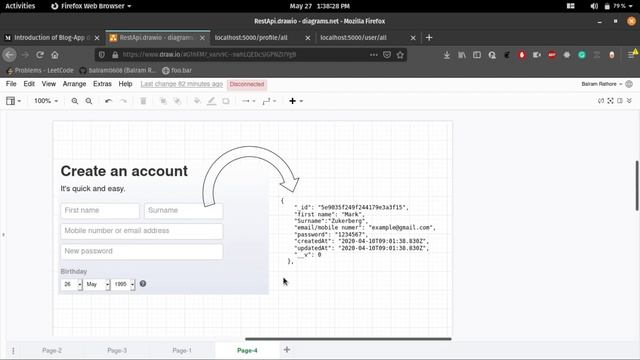Open the 100% zoom dropdown
This screenshot has width=640, height=360.
[x=46, y=101]
